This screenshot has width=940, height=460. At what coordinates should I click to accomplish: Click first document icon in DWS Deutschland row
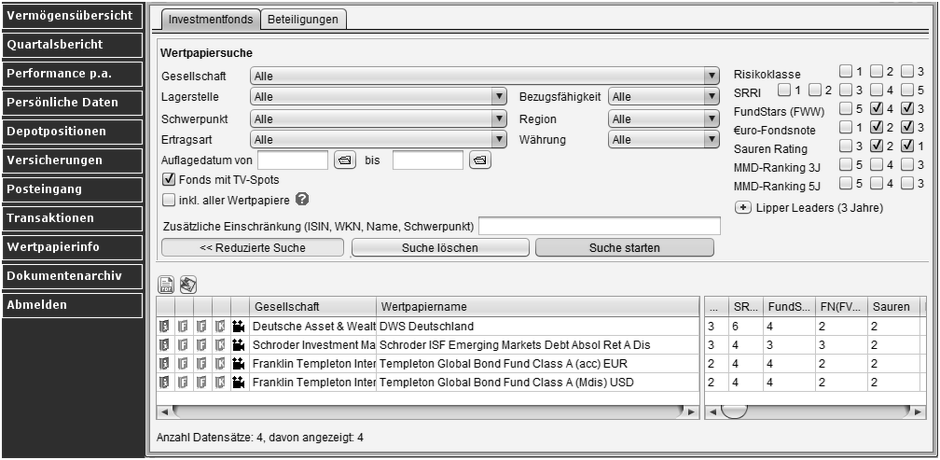165,326
